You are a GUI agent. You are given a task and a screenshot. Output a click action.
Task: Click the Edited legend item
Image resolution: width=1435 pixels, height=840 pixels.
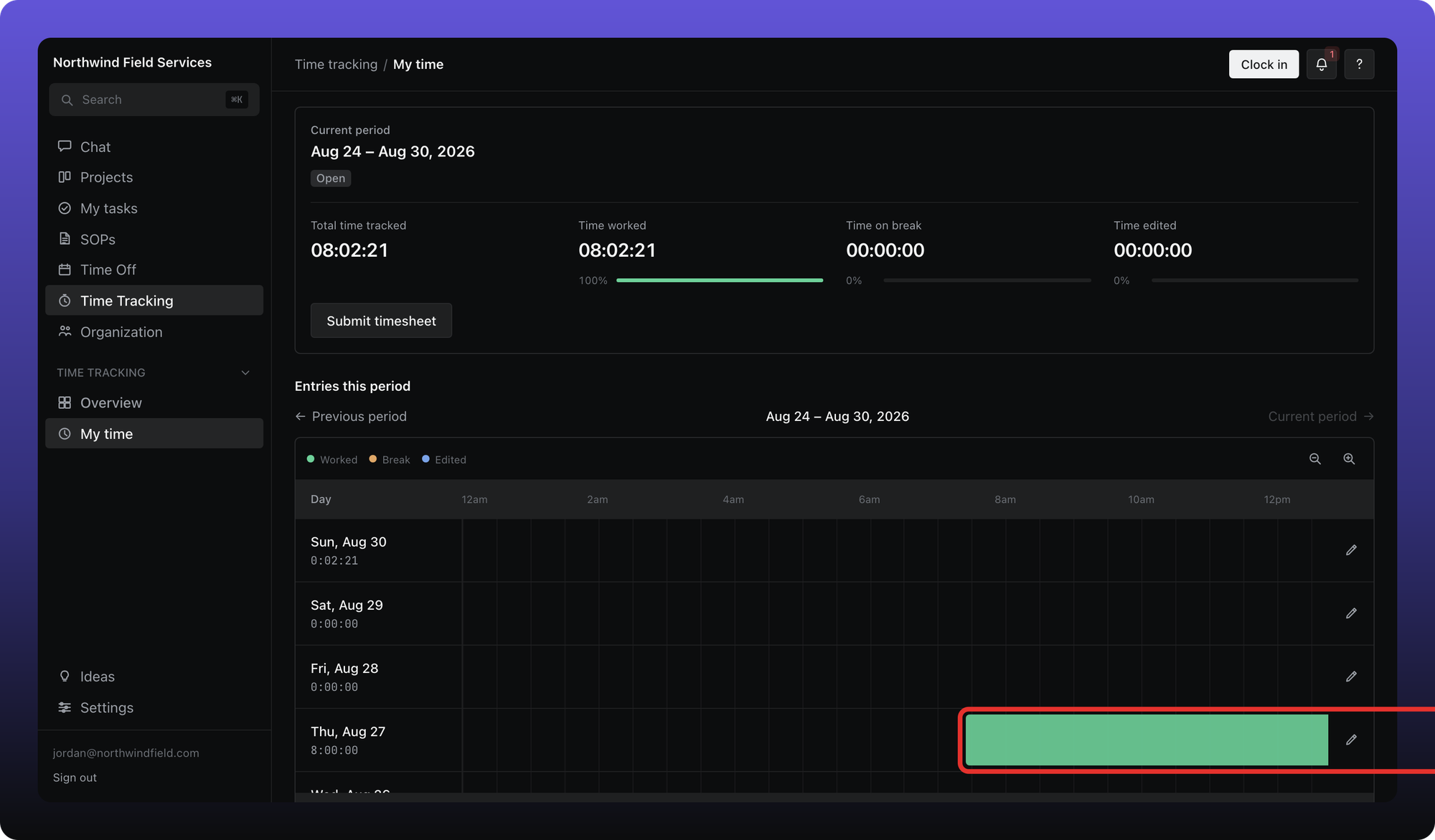(444, 460)
